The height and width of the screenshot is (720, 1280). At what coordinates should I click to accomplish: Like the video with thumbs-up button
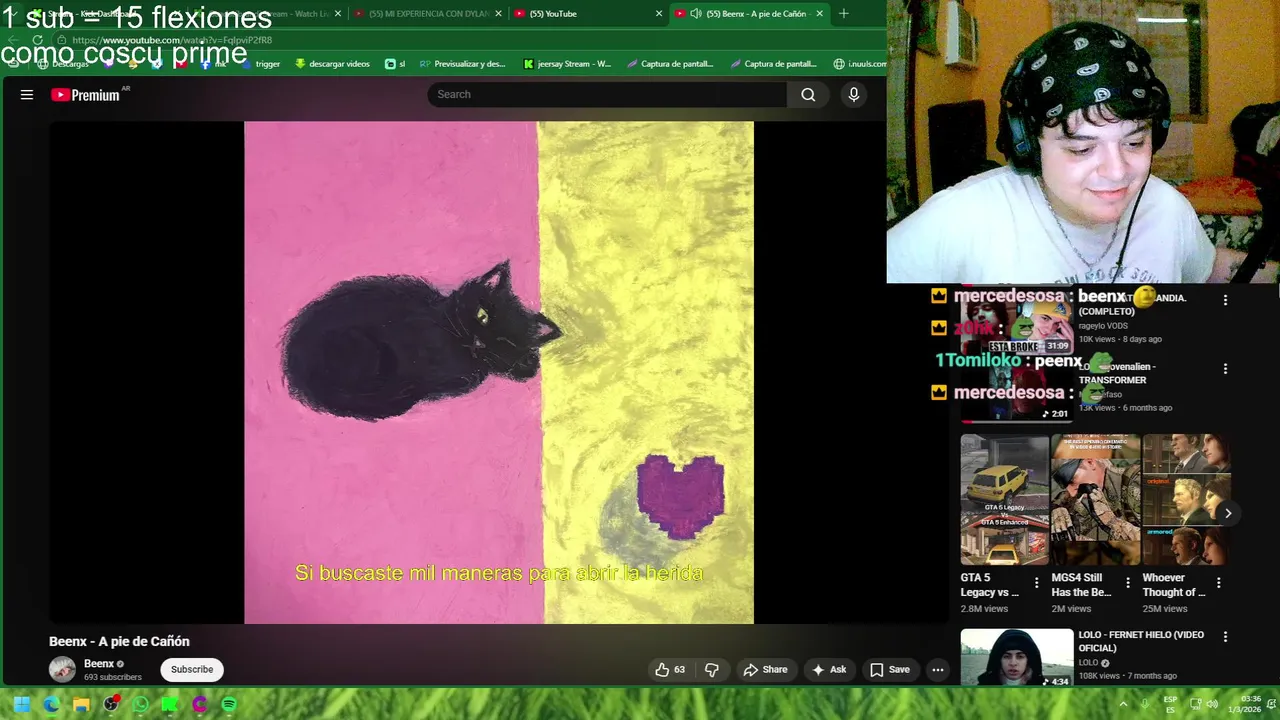point(670,670)
